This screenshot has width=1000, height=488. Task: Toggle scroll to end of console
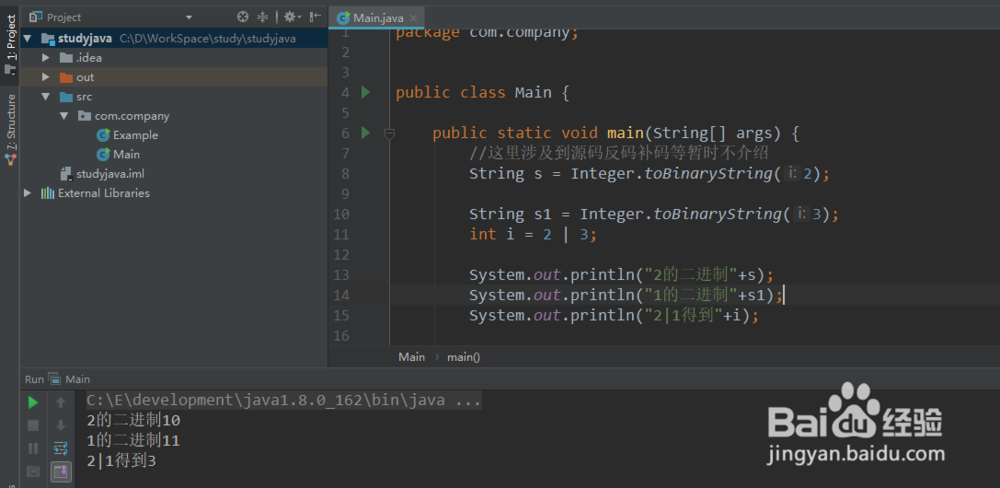pyautogui.click(x=61, y=471)
